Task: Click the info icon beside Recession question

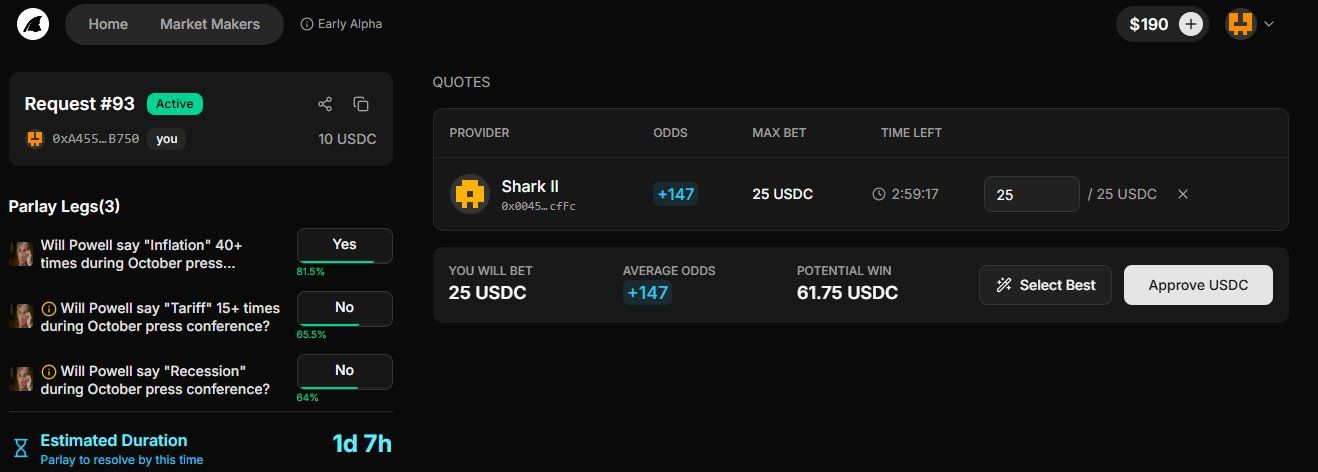Action: pyautogui.click(x=48, y=371)
